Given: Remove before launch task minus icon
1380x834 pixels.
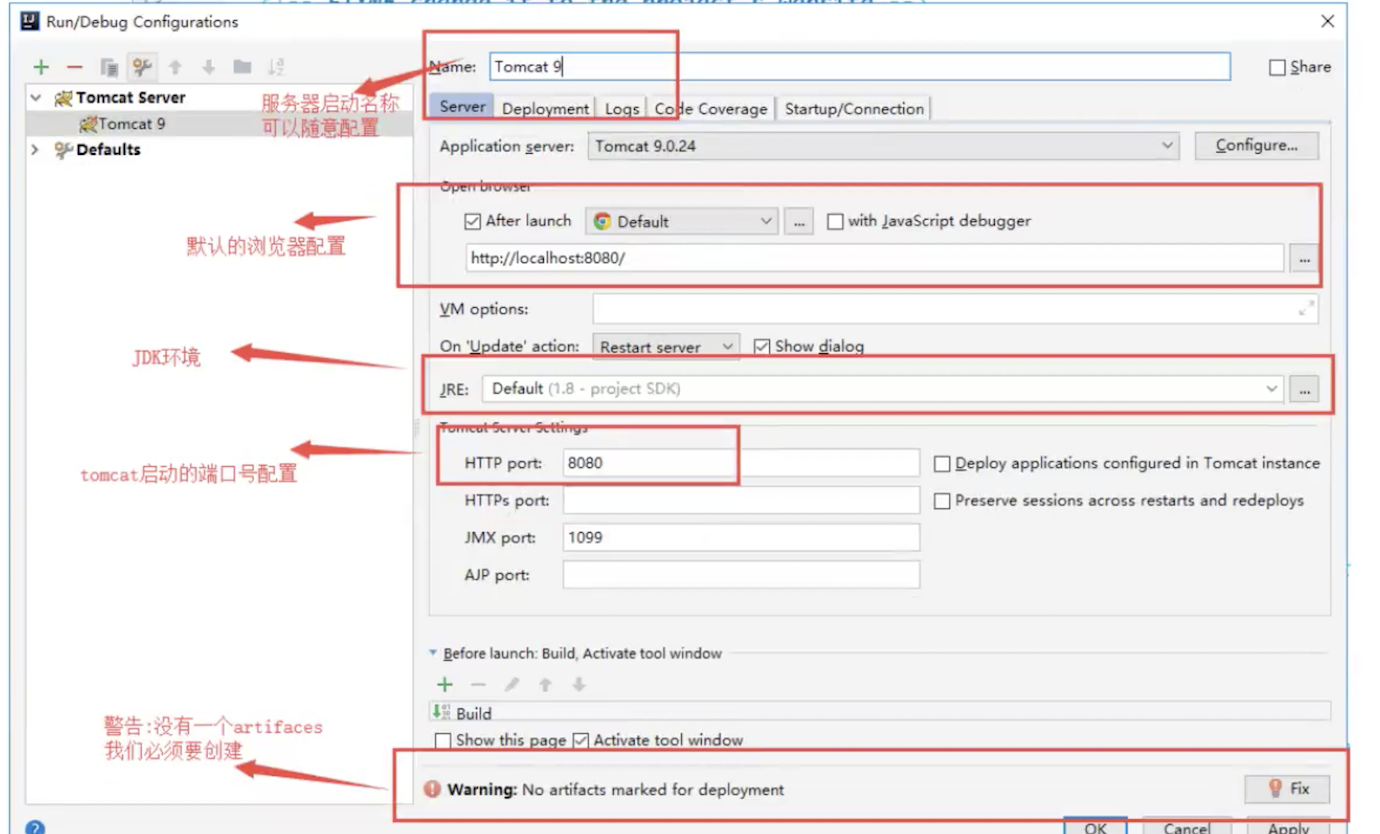Looking at the screenshot, I should pos(478,685).
